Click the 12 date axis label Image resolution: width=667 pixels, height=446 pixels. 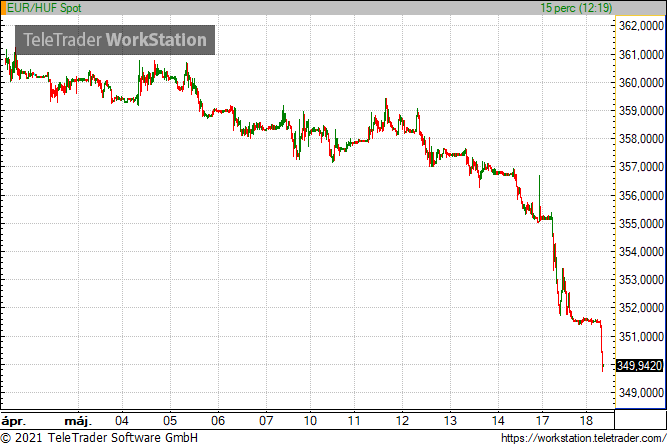click(402, 421)
